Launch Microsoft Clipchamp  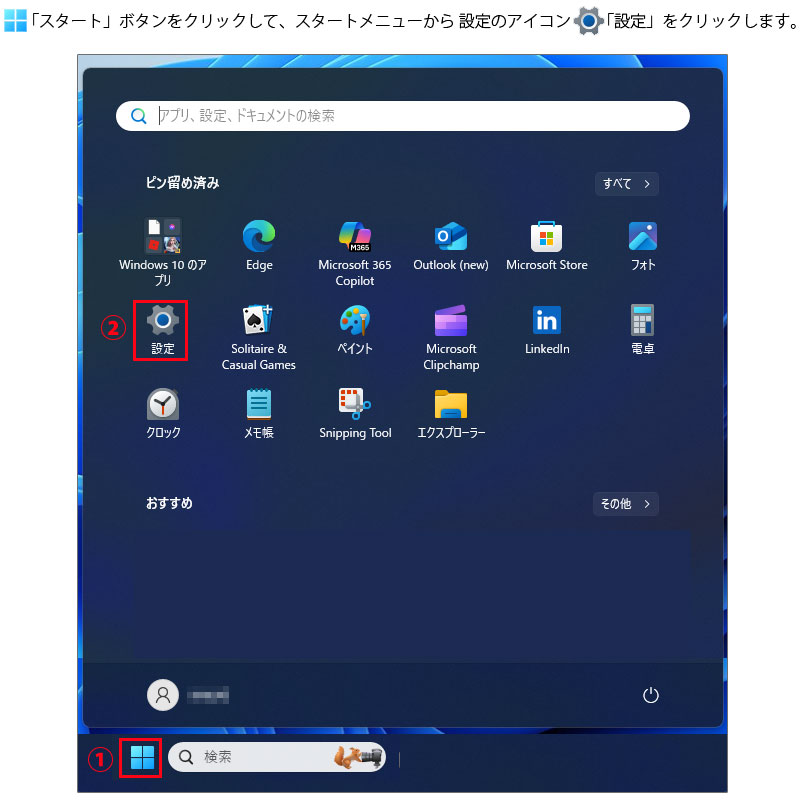pos(451,337)
